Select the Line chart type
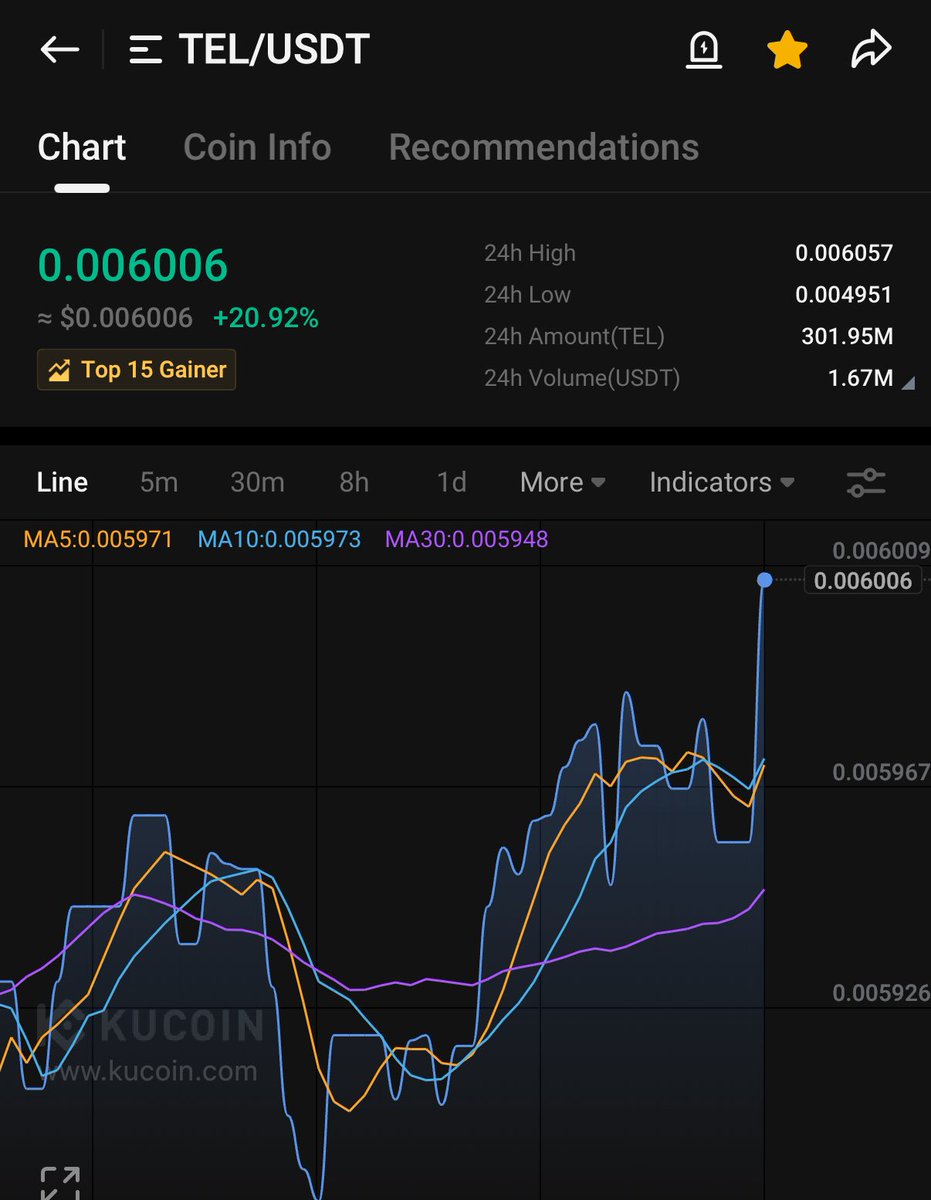Screen dimensions: 931x1200 pos(62,482)
